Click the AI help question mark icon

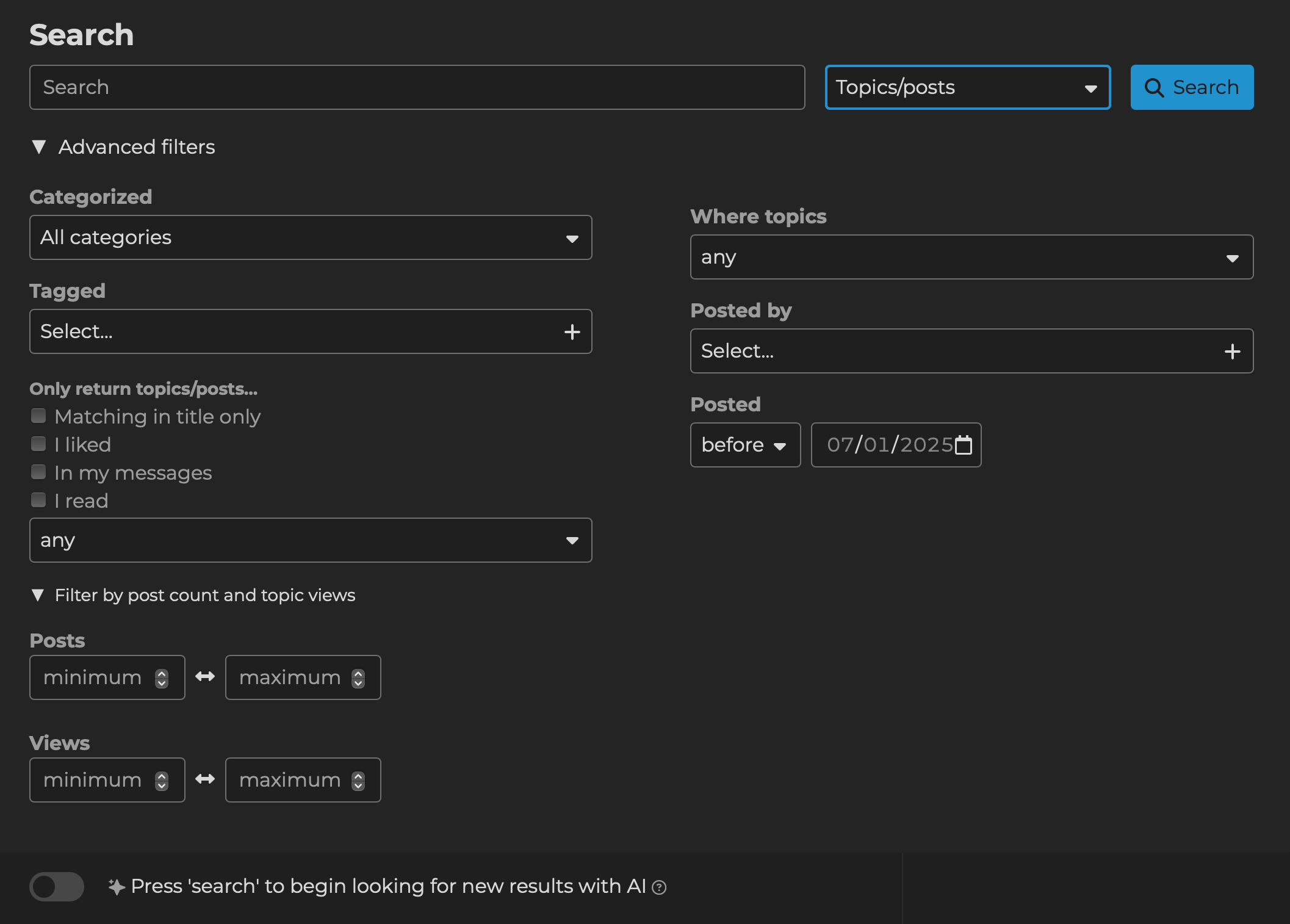pos(659,887)
